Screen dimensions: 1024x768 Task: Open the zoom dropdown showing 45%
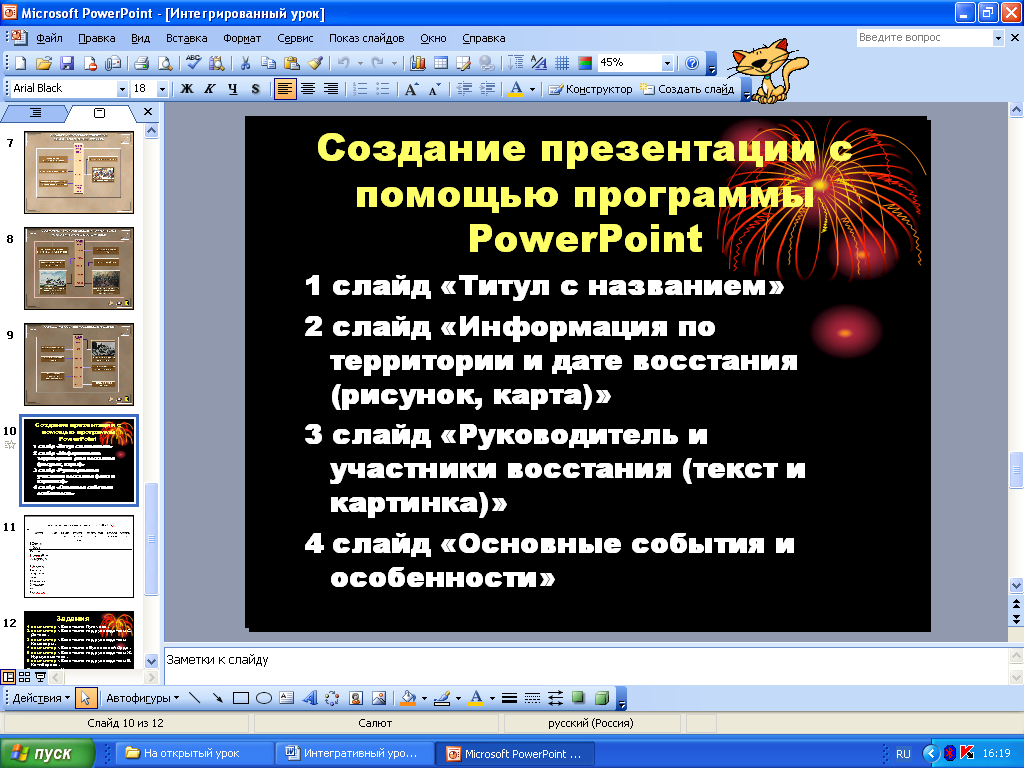[667, 63]
